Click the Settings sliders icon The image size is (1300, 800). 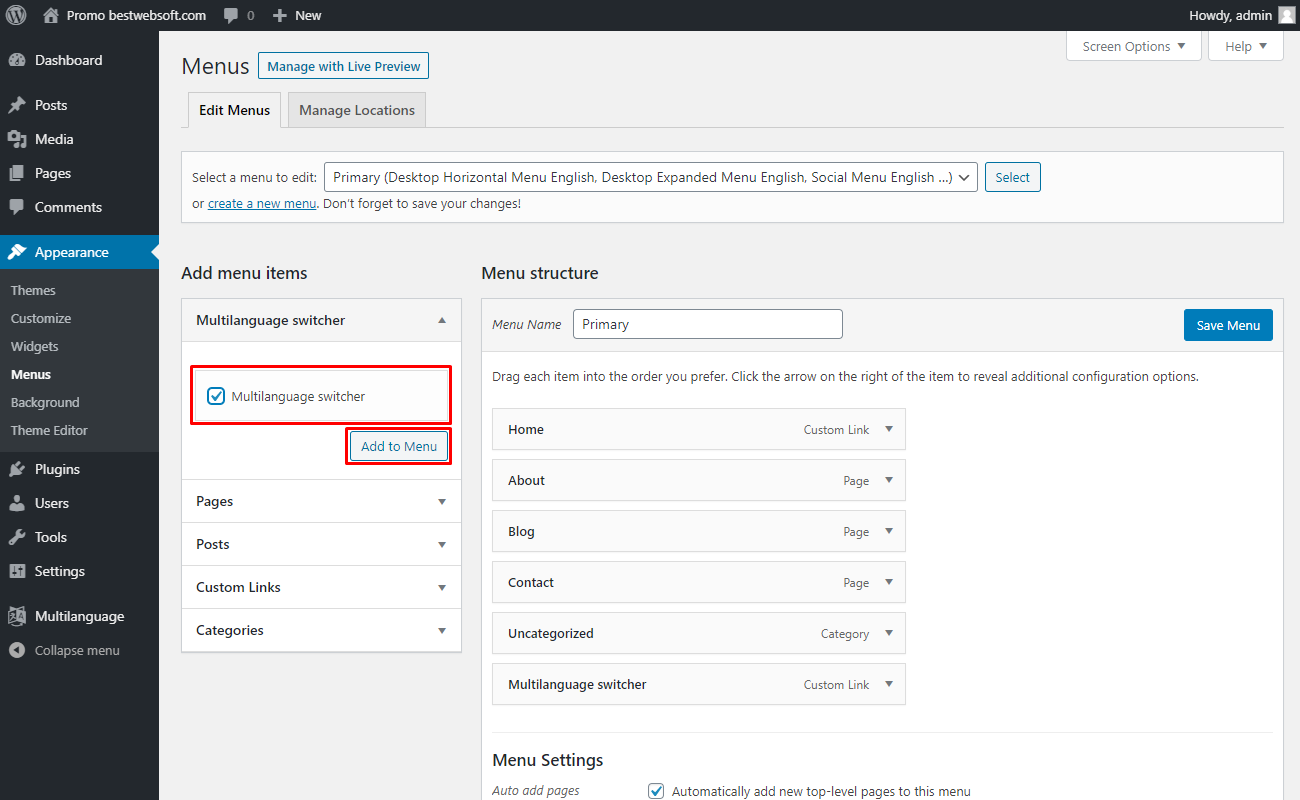(17, 571)
